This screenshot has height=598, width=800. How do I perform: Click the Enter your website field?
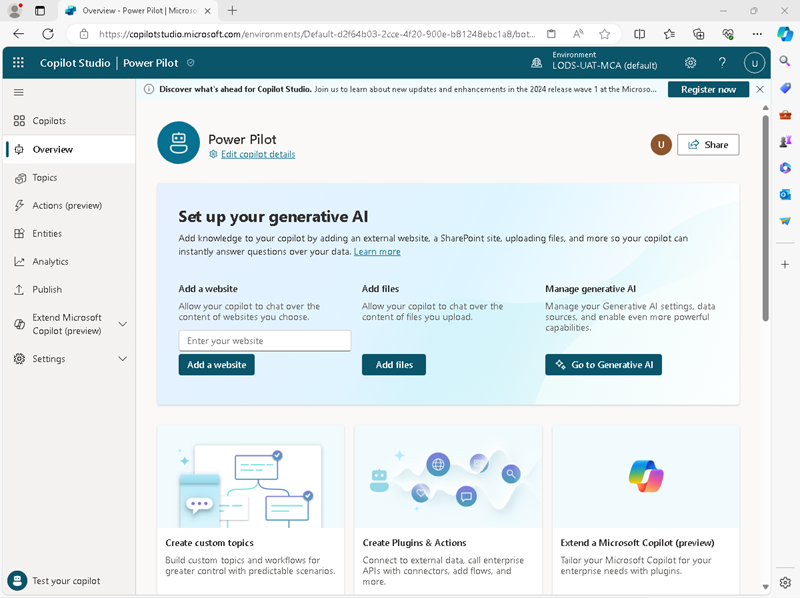[265, 340]
